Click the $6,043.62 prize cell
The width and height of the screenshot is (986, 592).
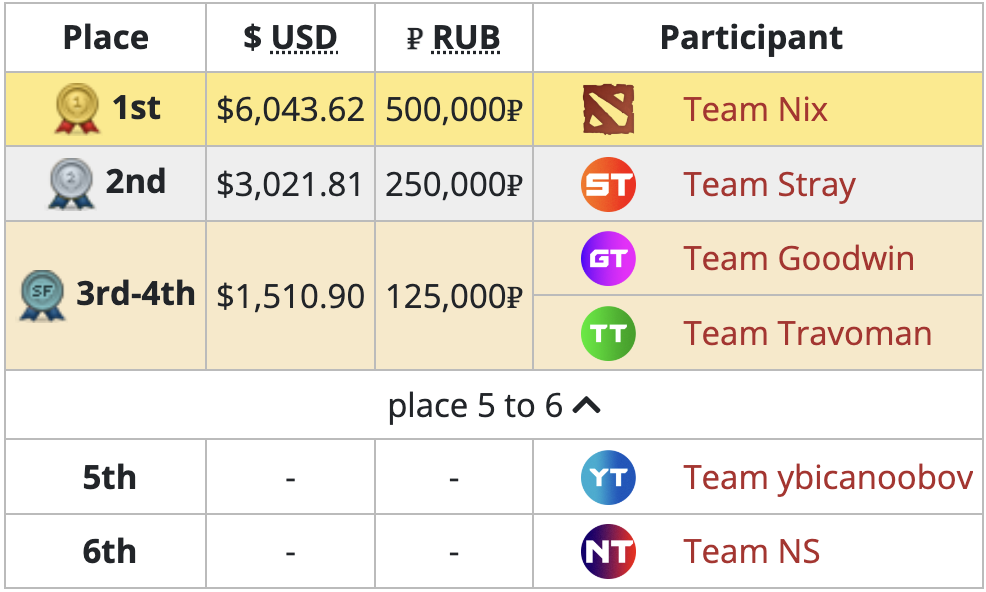click(x=290, y=109)
